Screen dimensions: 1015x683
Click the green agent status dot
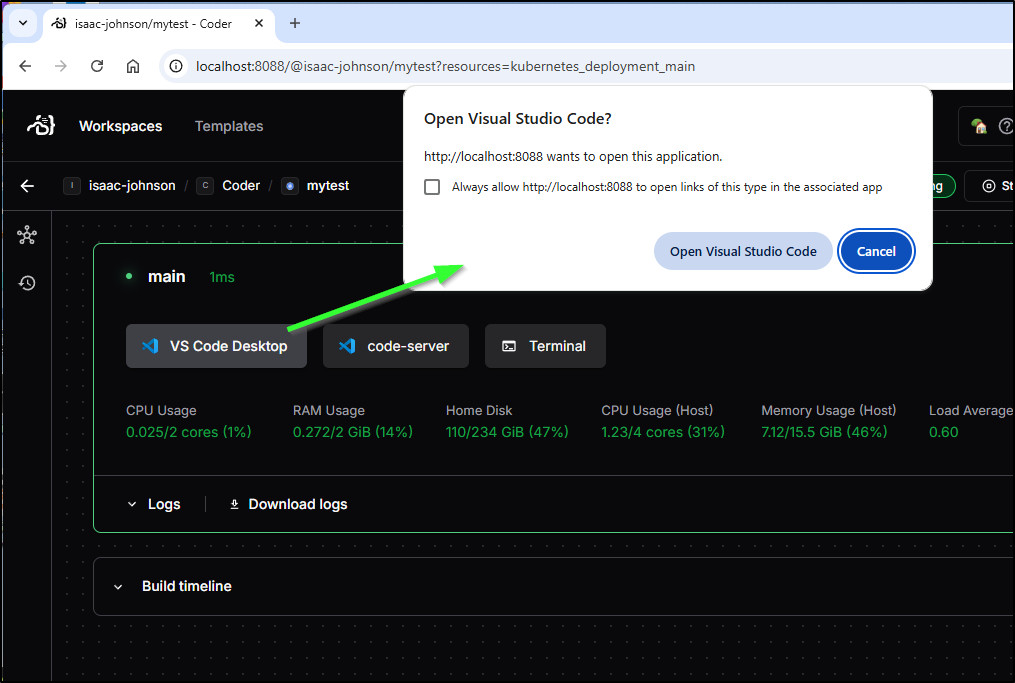tap(129, 276)
